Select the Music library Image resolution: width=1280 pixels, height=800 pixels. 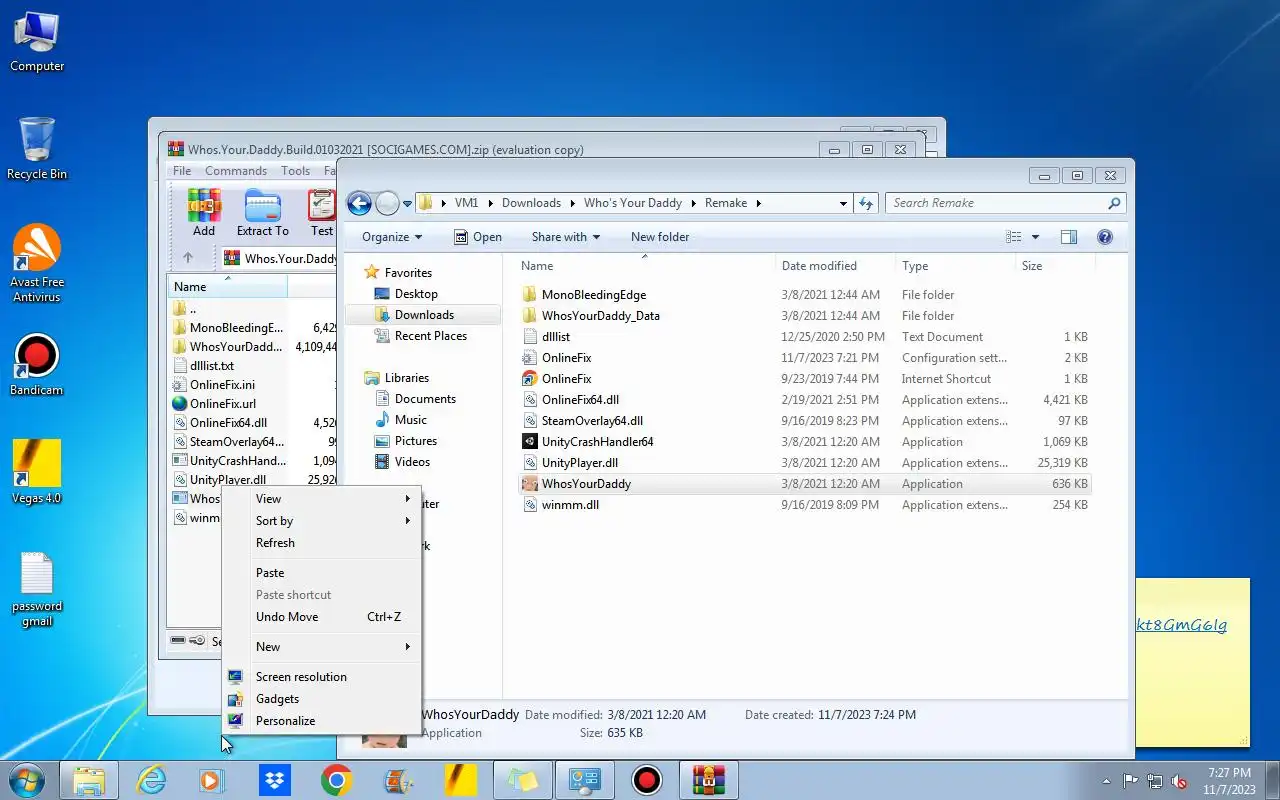coord(410,420)
